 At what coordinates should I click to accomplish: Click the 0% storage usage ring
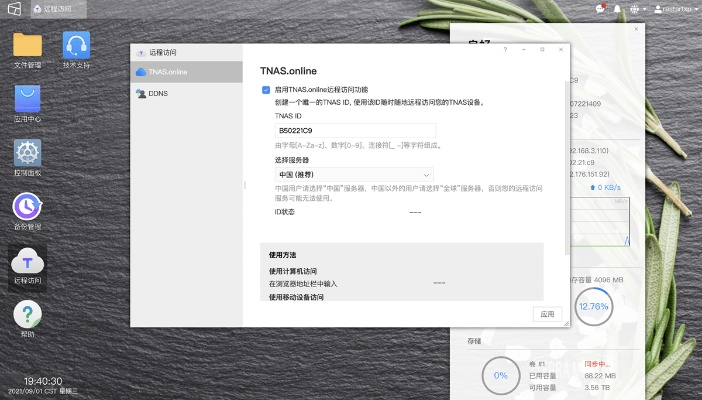(x=501, y=375)
